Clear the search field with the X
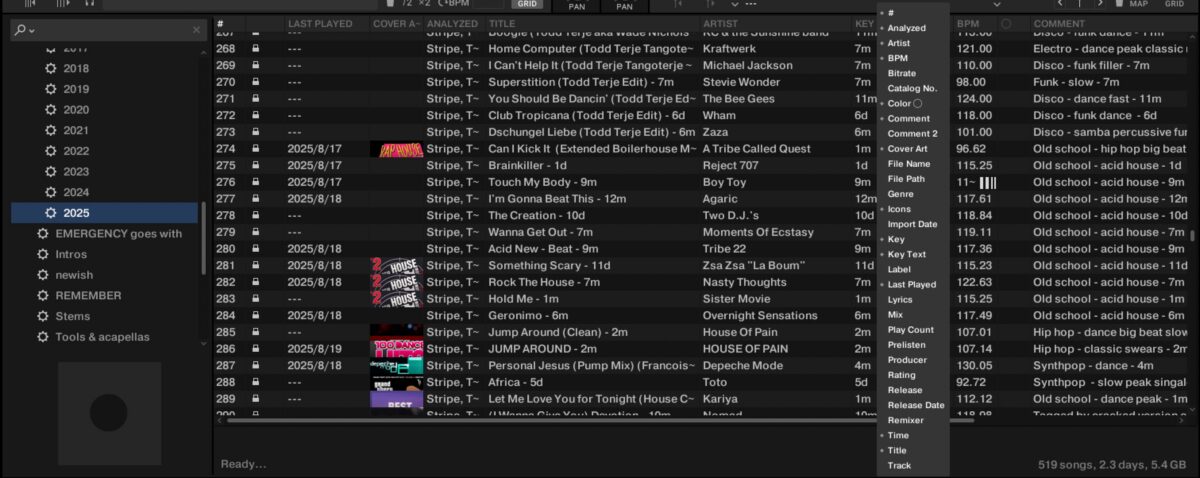 tap(196, 31)
